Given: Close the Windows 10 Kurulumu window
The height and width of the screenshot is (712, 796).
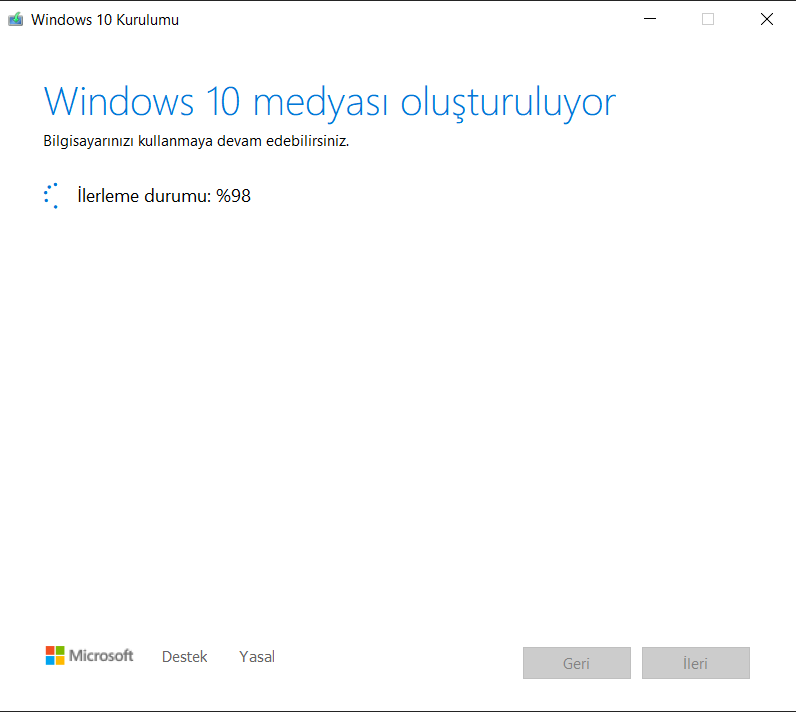Looking at the screenshot, I should [x=767, y=19].
